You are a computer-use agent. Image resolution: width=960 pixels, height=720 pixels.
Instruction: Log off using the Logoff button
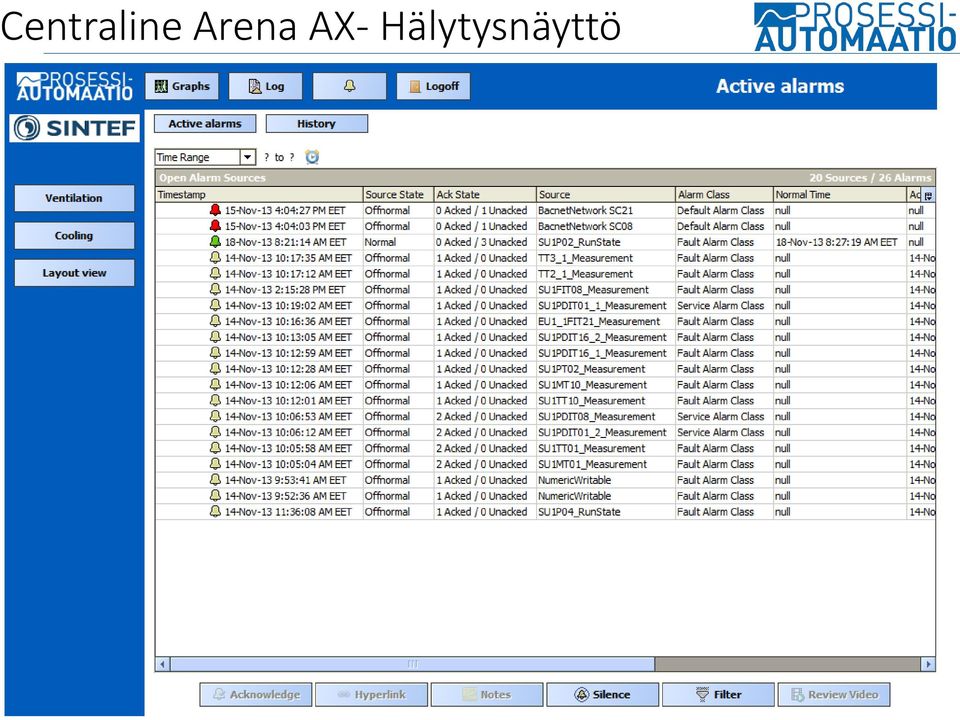click(434, 86)
